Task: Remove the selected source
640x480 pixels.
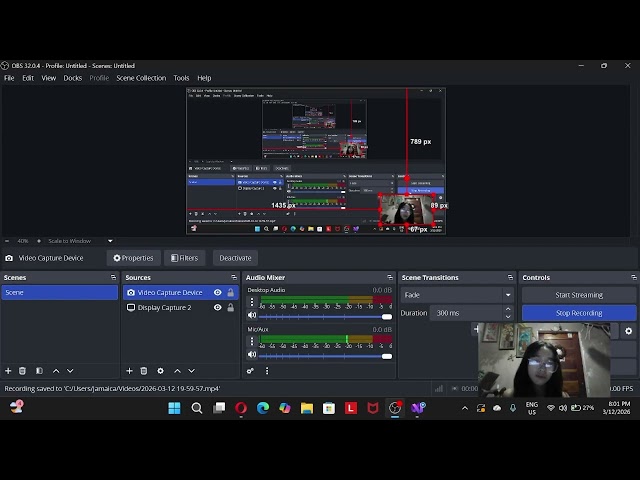Action: tap(144, 371)
